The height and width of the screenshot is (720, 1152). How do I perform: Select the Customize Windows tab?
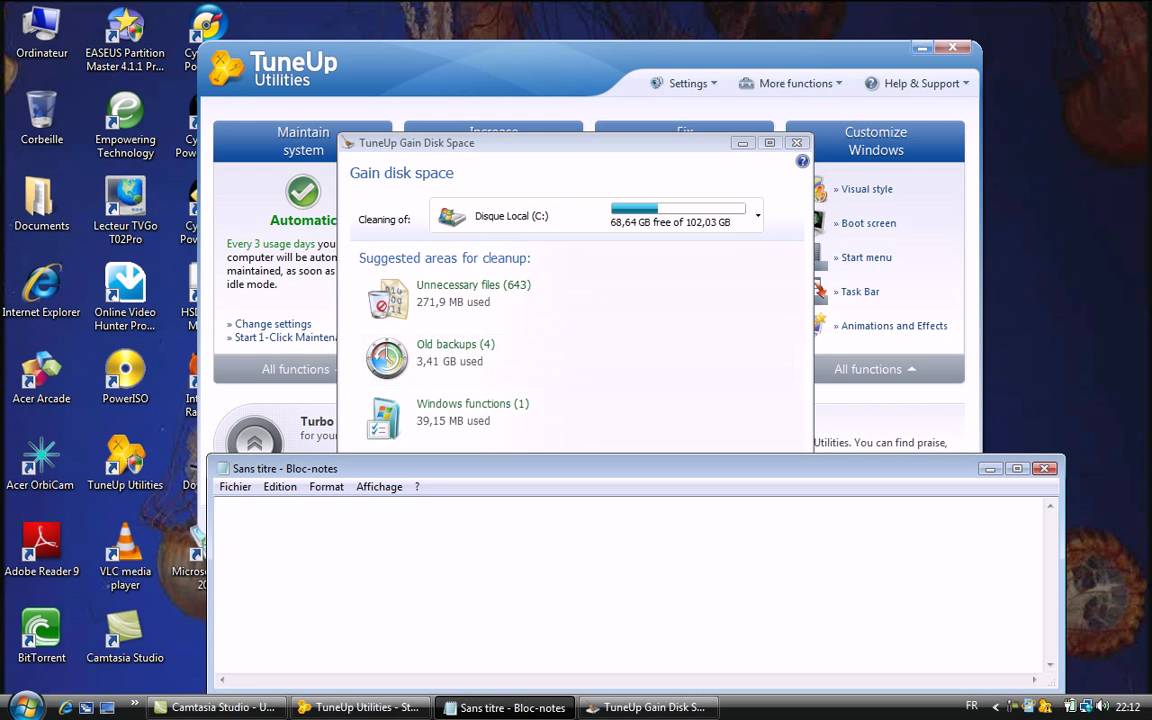(875, 141)
